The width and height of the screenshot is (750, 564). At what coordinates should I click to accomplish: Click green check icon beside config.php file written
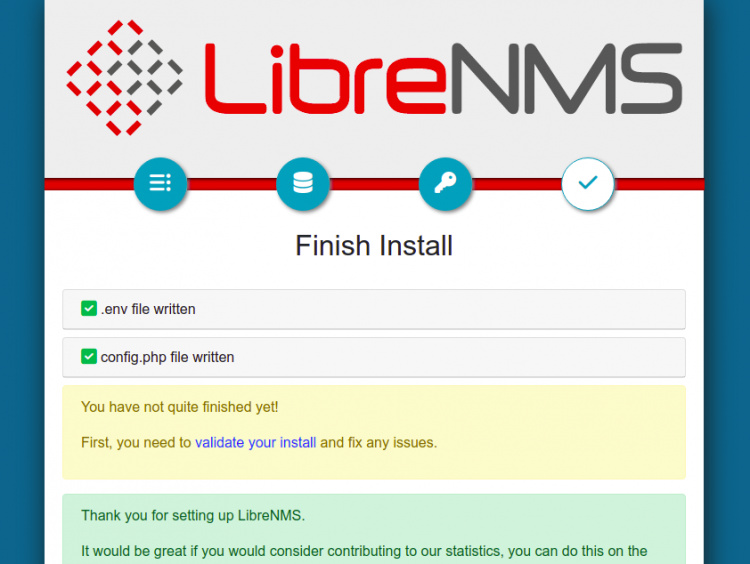point(89,356)
